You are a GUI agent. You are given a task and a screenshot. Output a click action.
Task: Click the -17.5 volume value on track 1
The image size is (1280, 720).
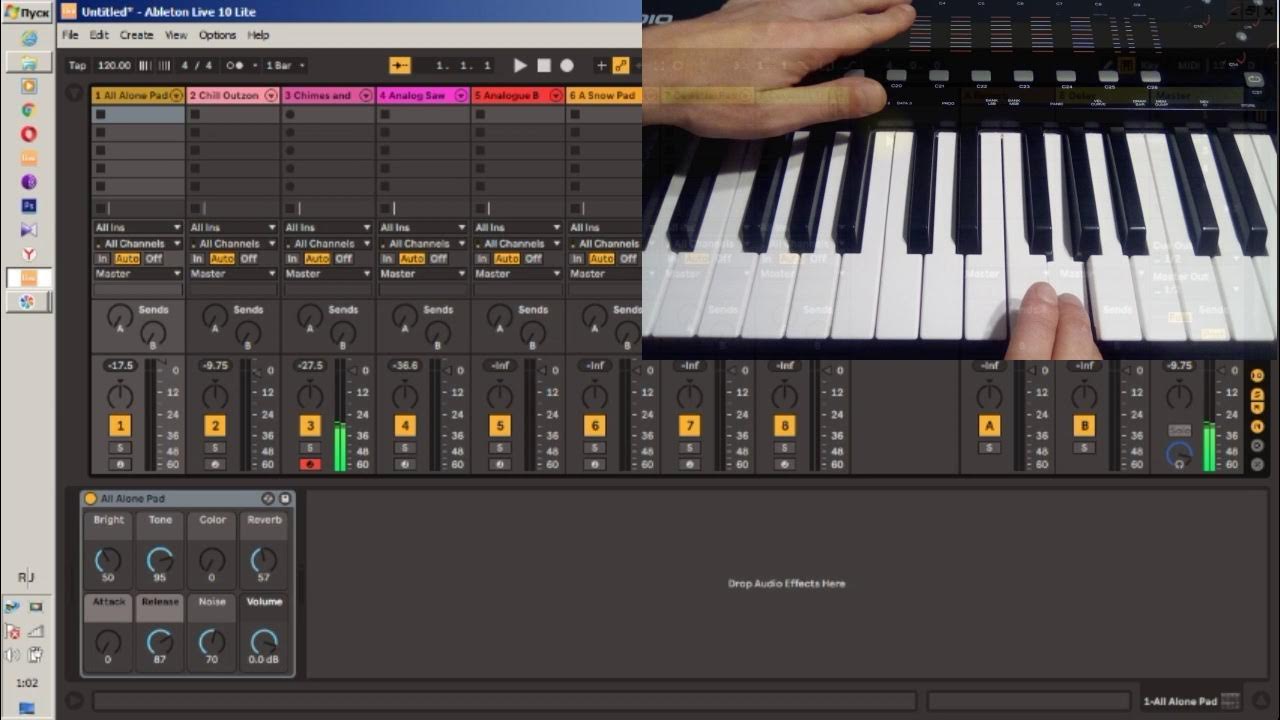coord(120,366)
